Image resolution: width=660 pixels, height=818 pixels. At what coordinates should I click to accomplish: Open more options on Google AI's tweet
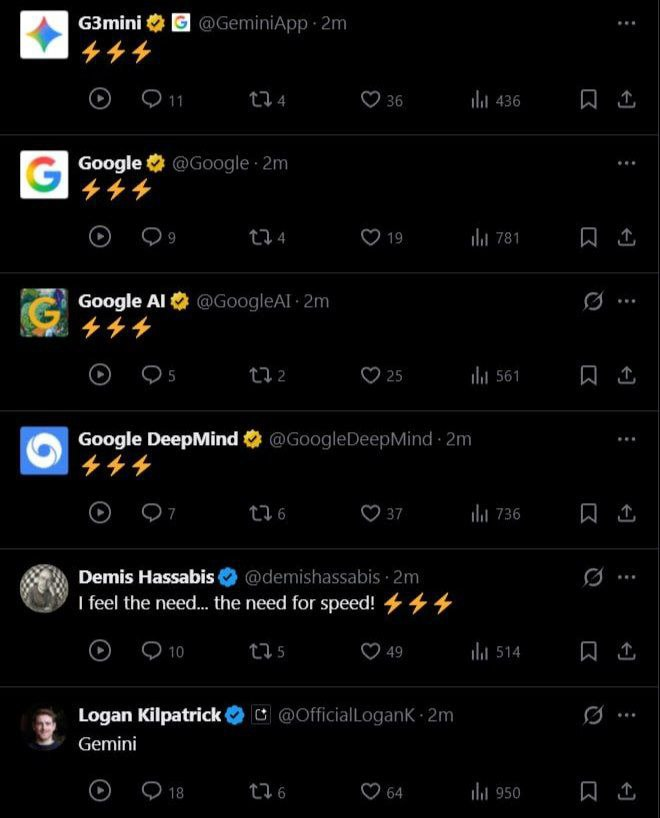tap(627, 300)
